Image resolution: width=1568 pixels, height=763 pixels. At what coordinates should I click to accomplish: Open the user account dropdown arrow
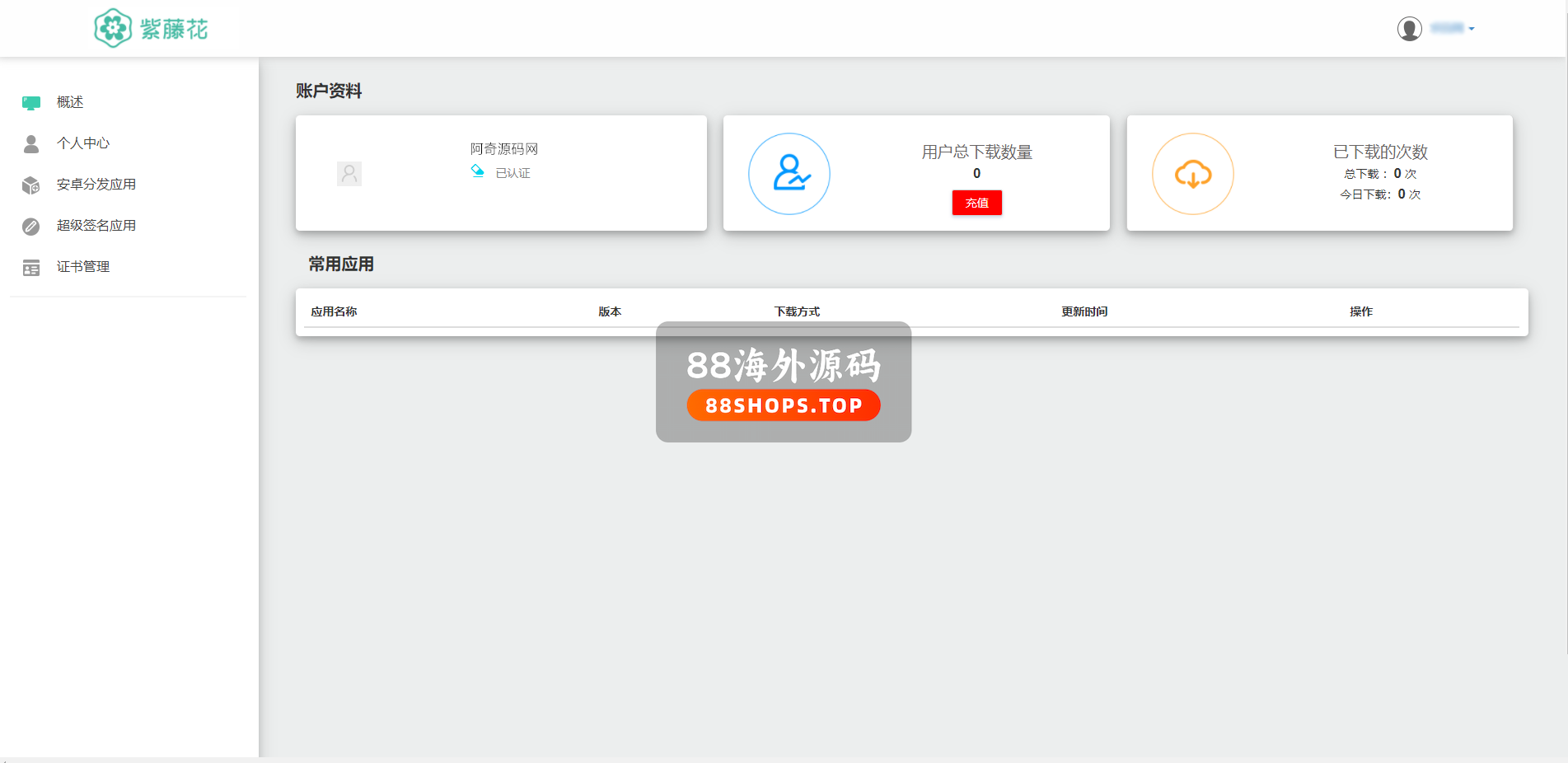click(1472, 29)
